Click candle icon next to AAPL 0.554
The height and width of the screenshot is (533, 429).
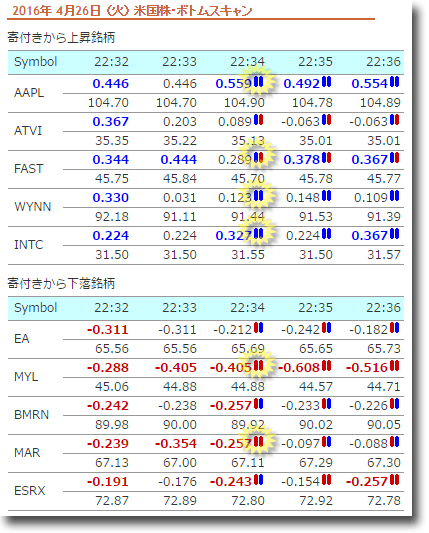(x=394, y=82)
